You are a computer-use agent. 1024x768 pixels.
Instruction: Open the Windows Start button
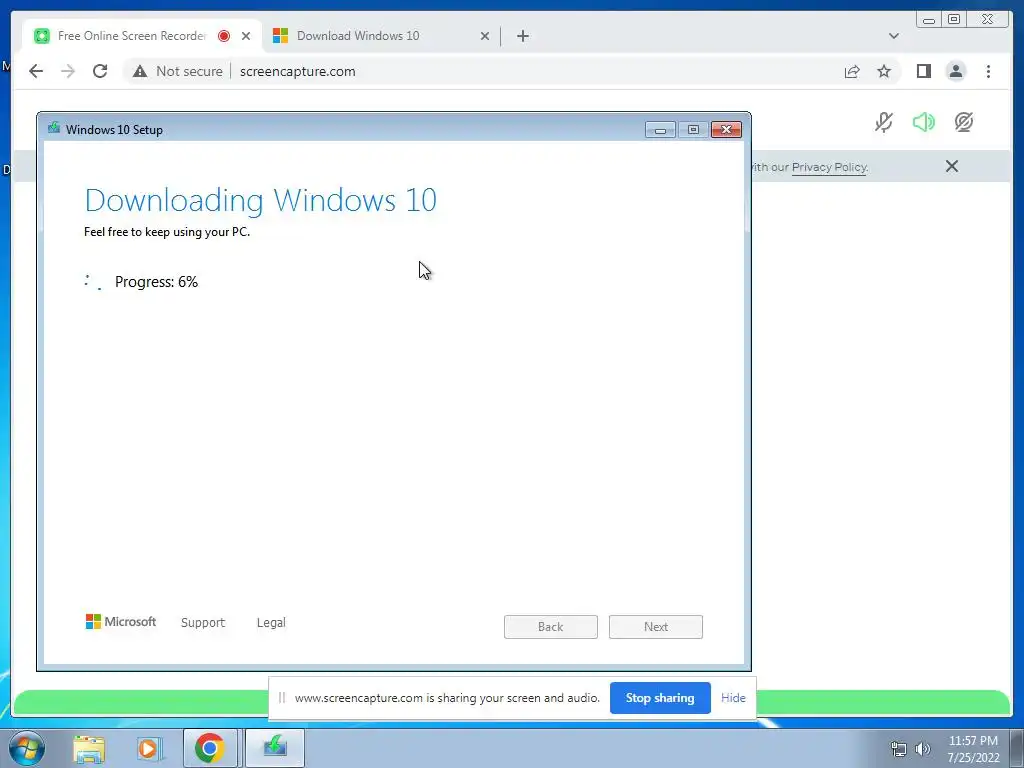point(26,748)
